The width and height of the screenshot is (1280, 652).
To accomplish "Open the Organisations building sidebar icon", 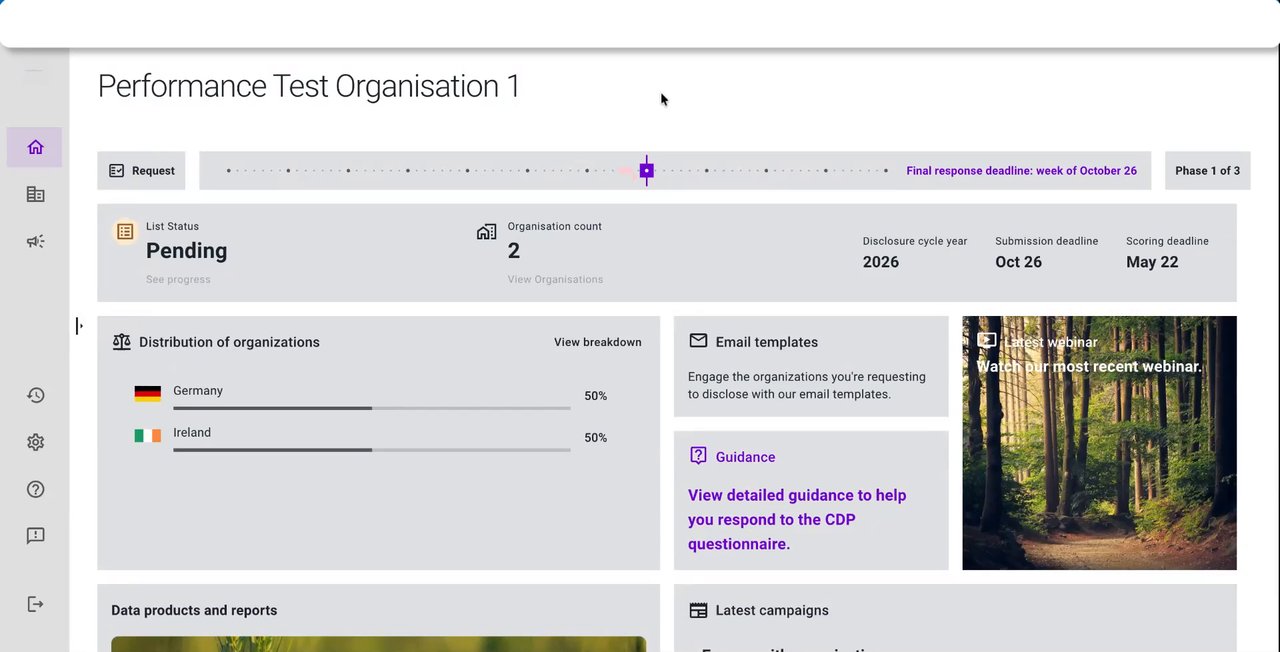I will pos(35,195).
